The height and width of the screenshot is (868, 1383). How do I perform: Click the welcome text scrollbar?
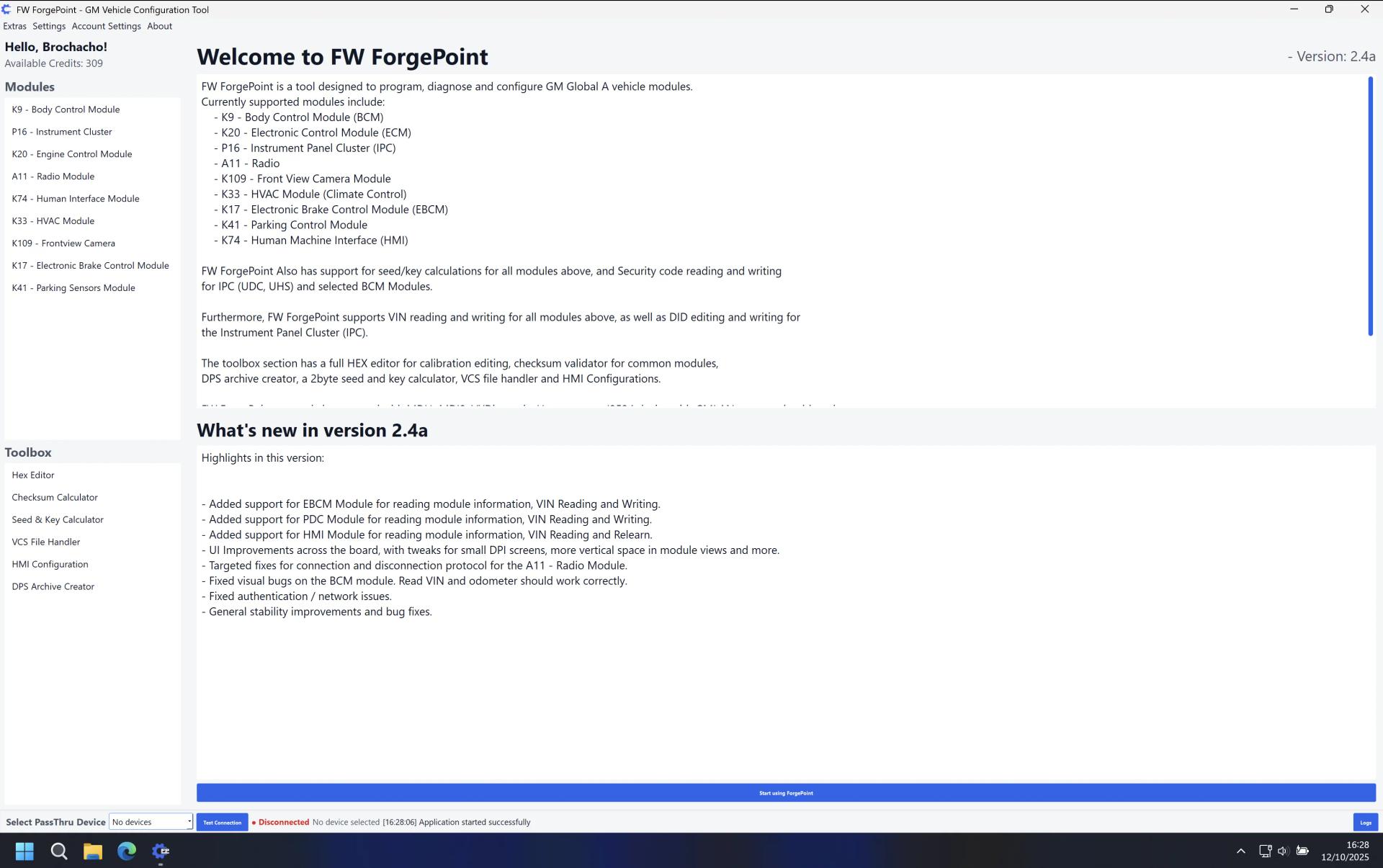point(1370,206)
